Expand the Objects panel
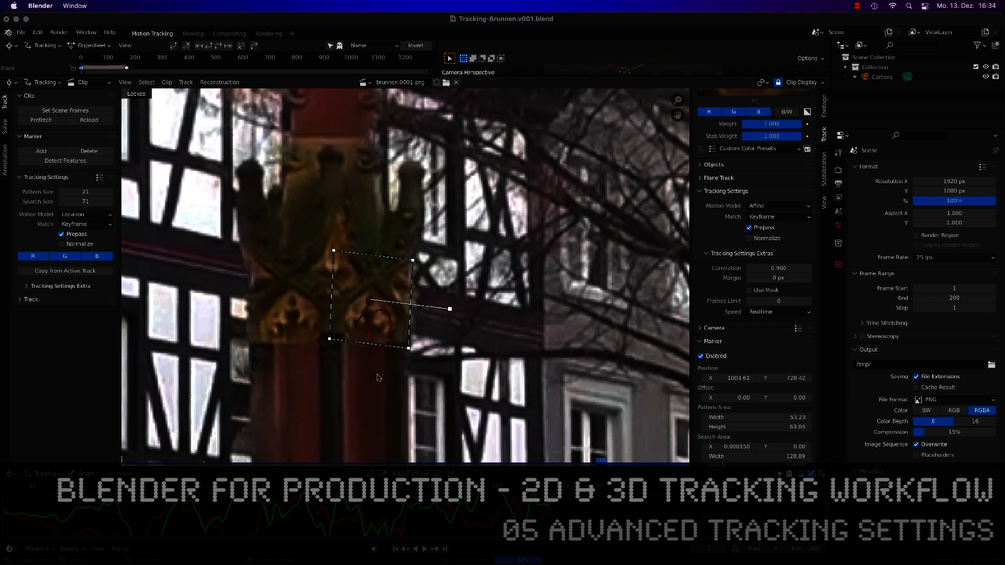 [x=713, y=165]
